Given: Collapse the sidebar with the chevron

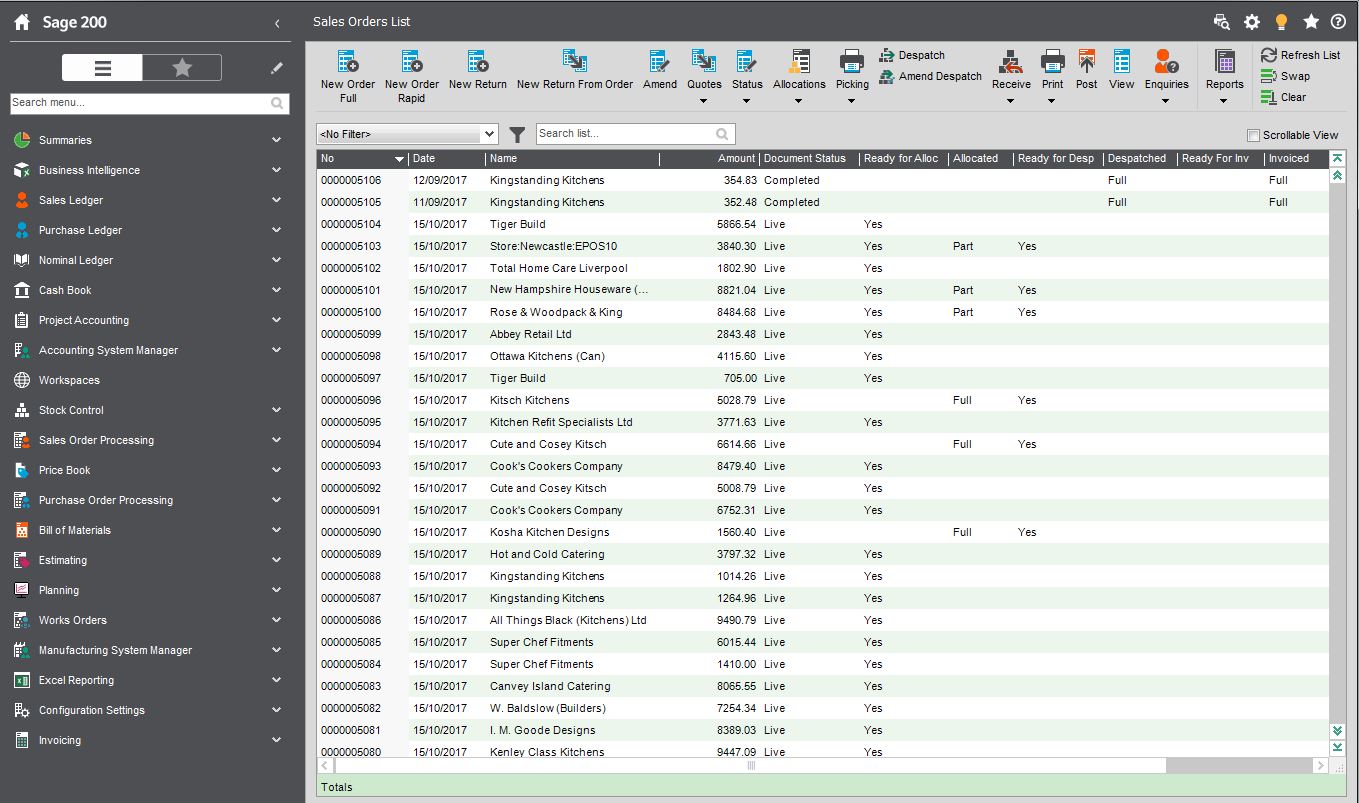Looking at the screenshot, I should tap(277, 23).
